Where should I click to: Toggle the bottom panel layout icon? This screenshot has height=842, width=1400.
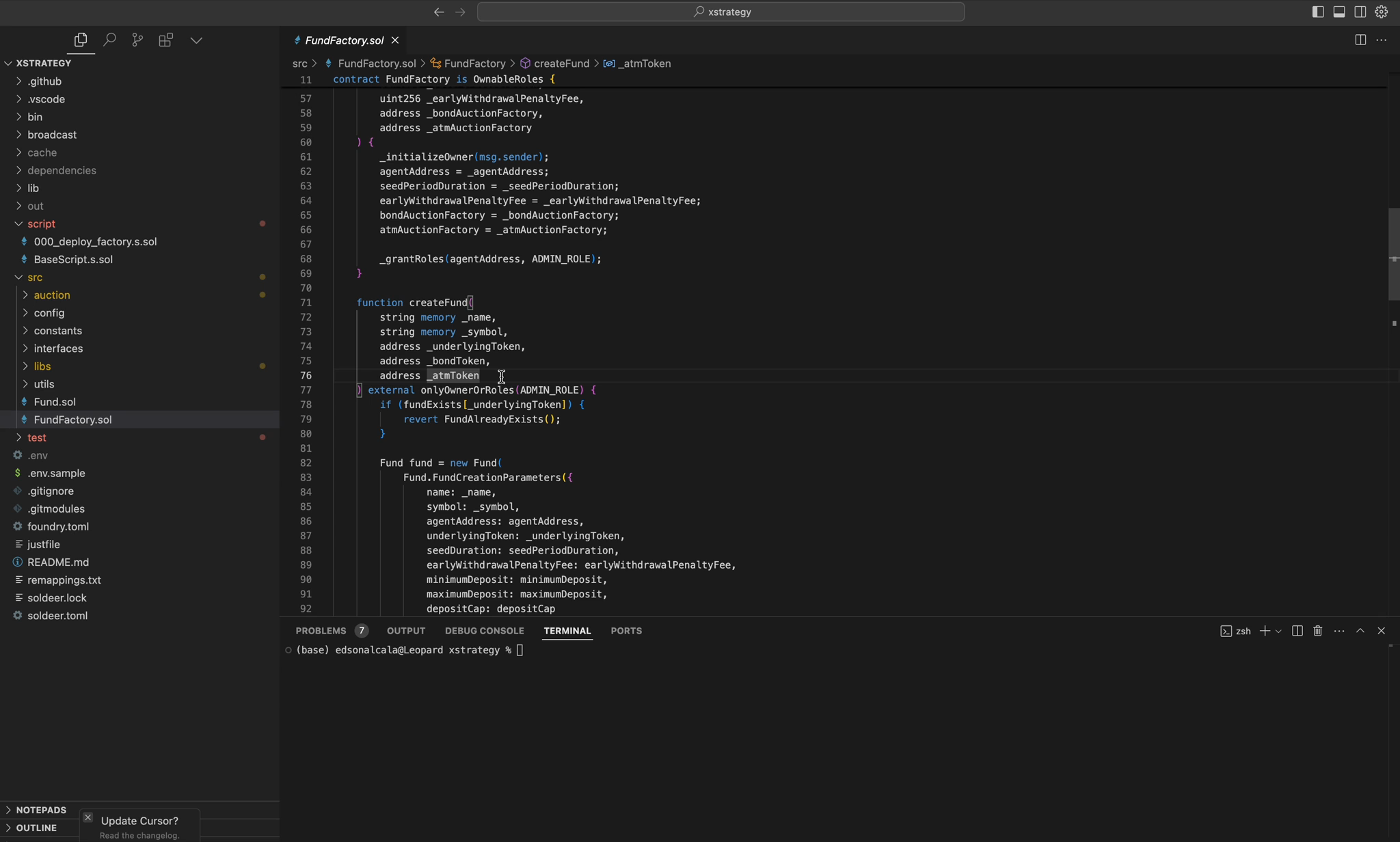point(1339,12)
